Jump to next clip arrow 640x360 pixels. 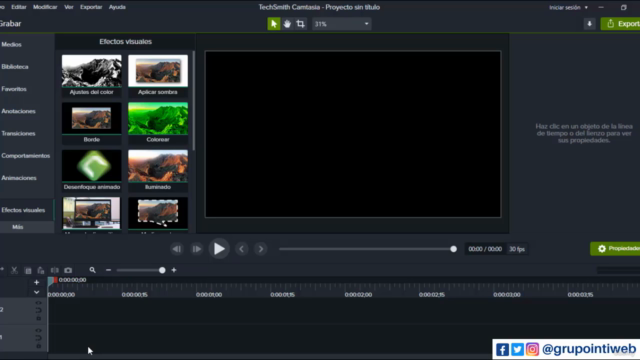(x=261, y=249)
